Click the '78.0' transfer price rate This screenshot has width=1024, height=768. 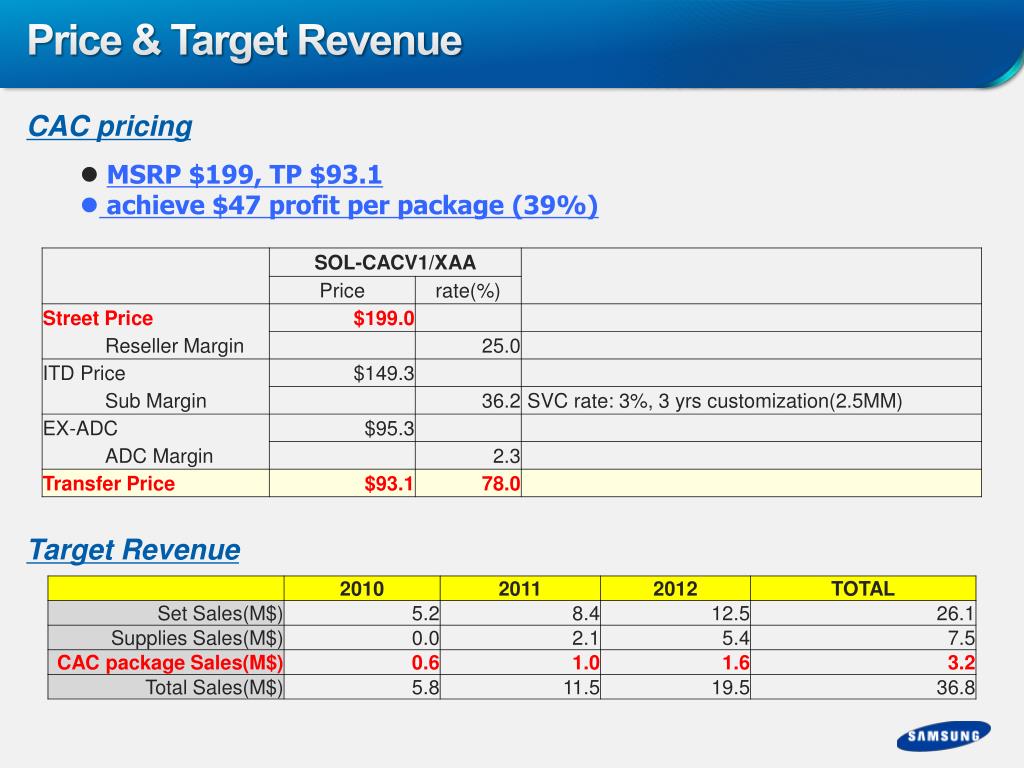(x=501, y=483)
